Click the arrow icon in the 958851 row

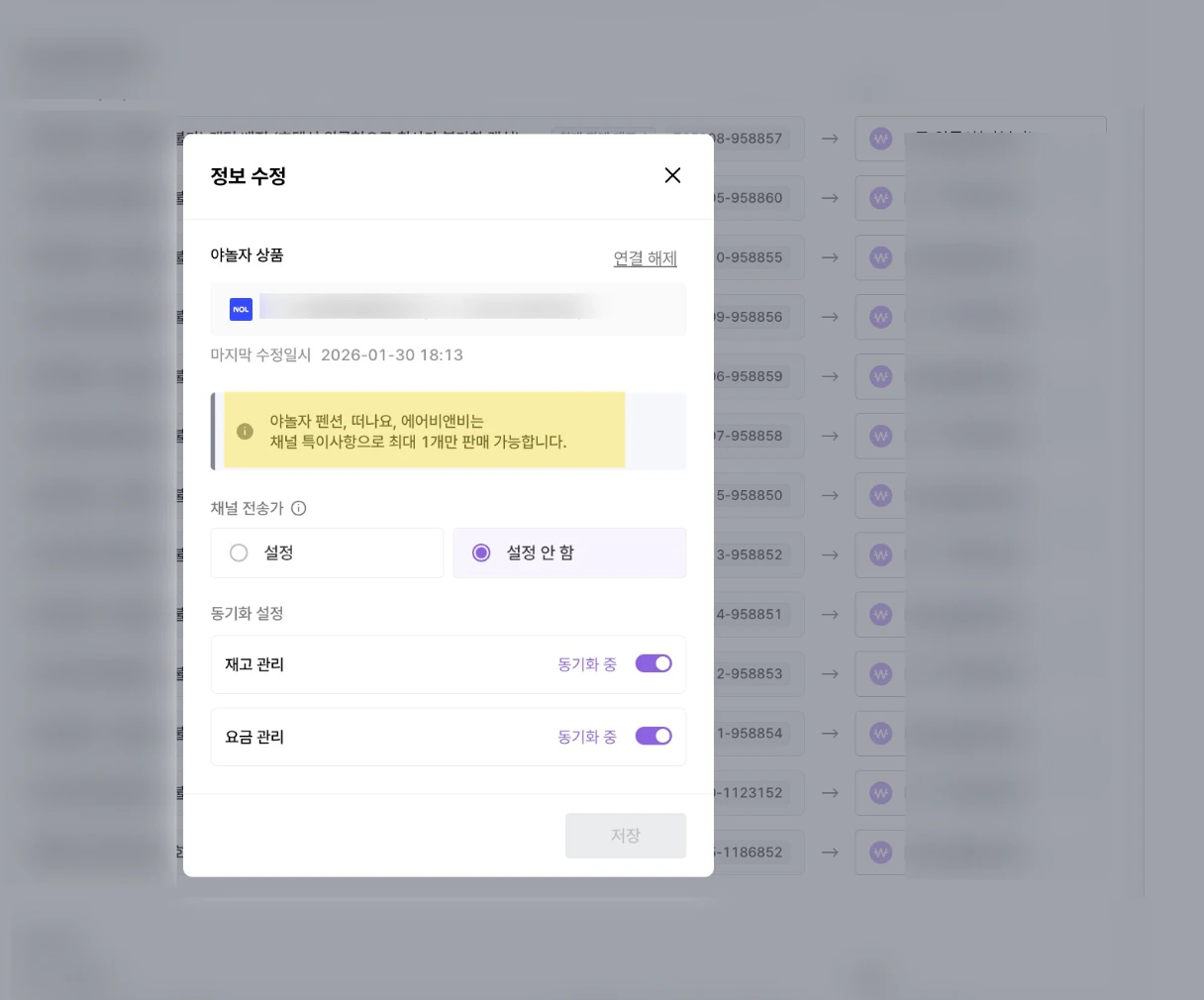(x=830, y=614)
